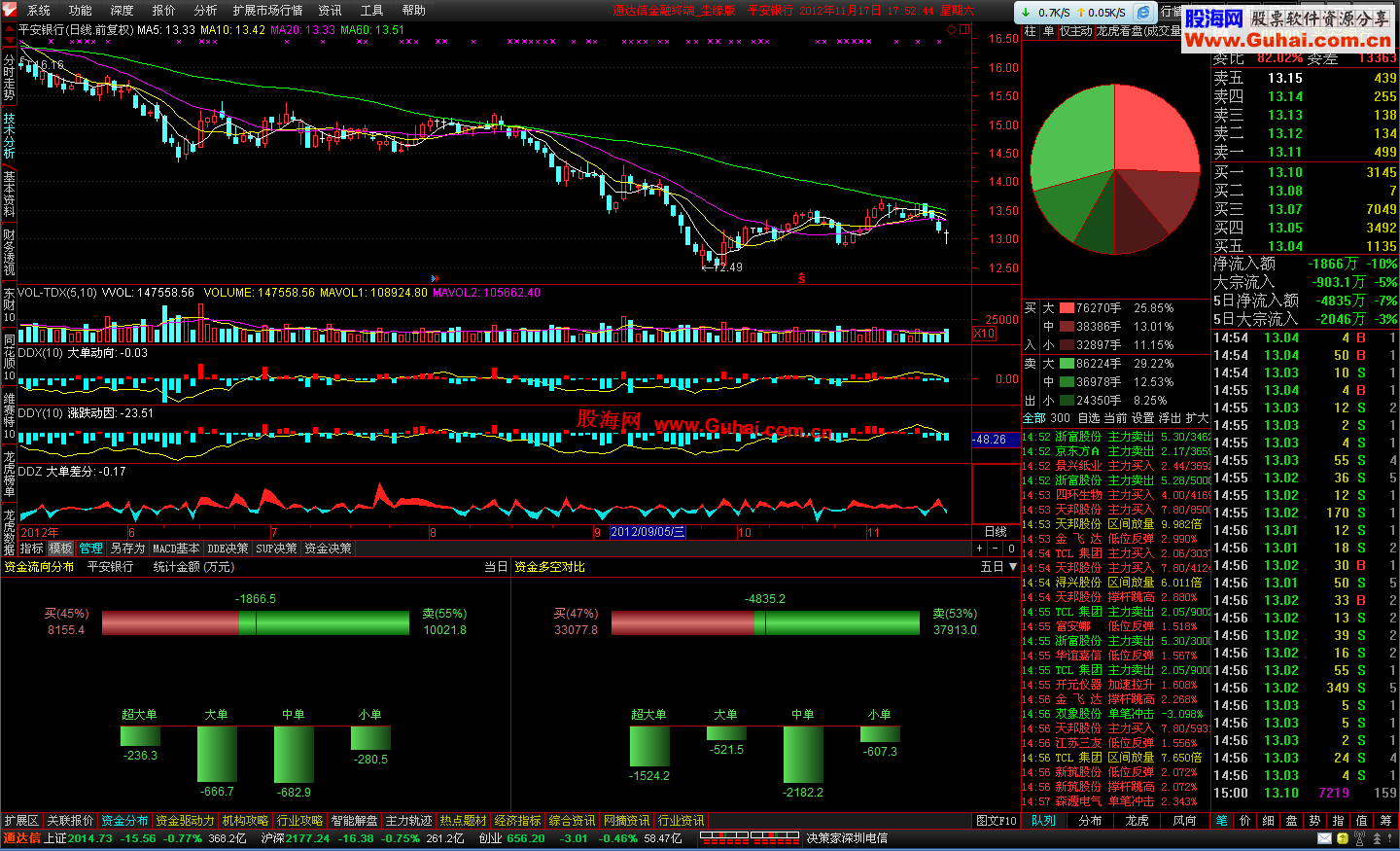
Task: Click the yellow upload coin icon in status bar
Action: [x=1343, y=838]
